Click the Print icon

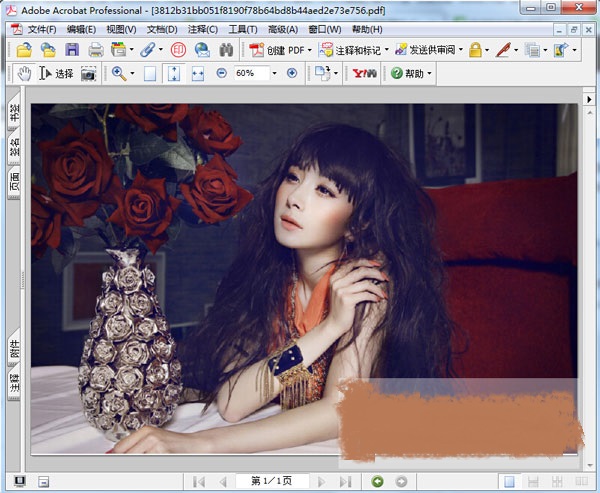point(96,49)
